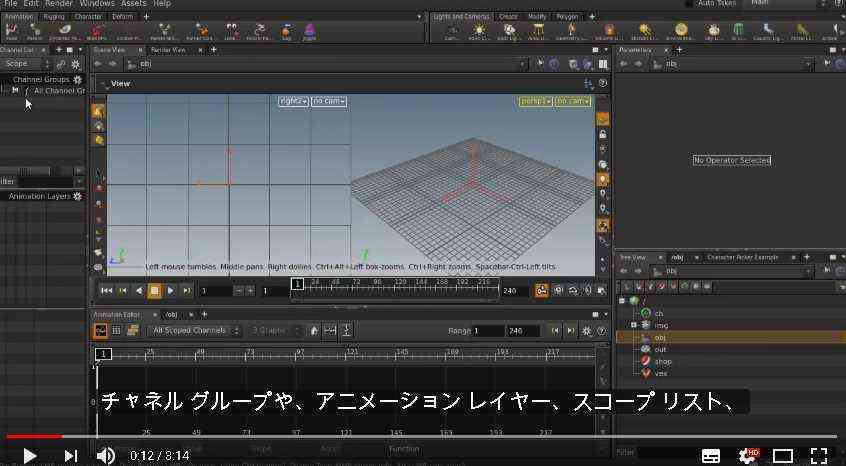Select the green Sky Light cylinder shelf icon

(737, 31)
